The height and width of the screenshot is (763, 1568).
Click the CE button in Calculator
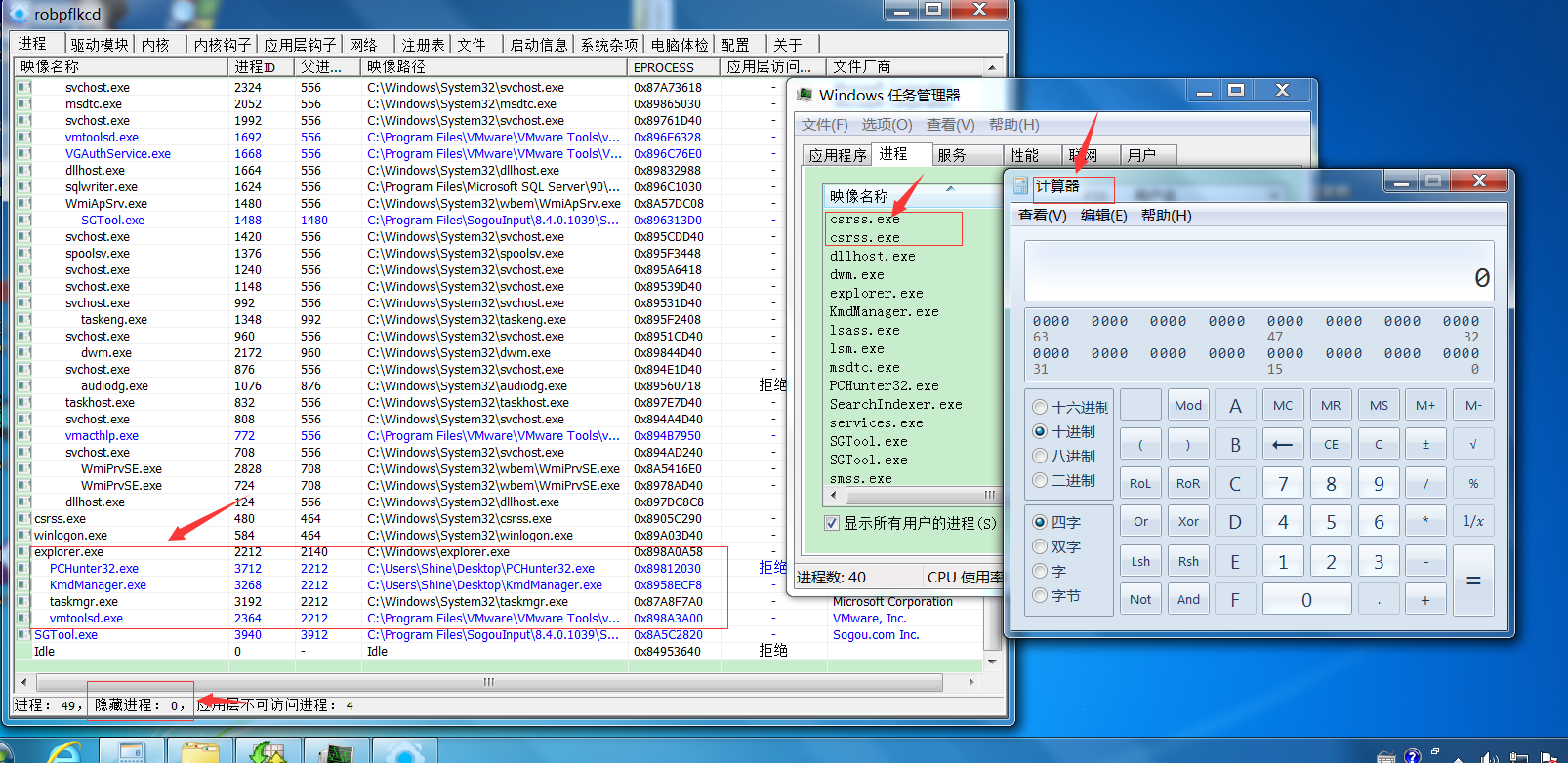[1331, 444]
